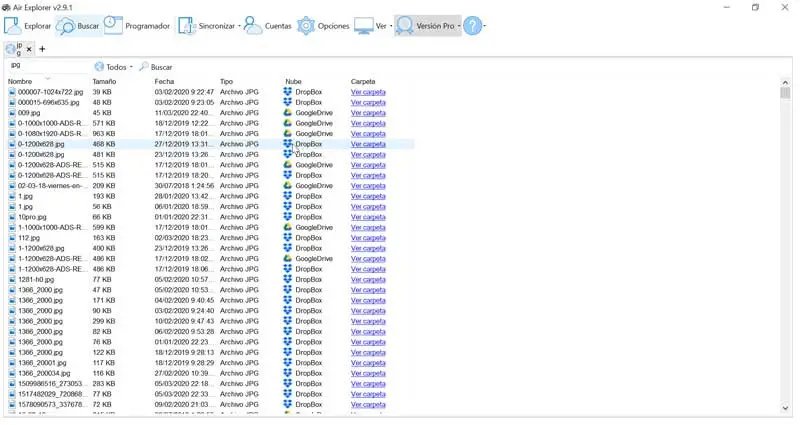Click the blue help question mark icon
The height and width of the screenshot is (425, 800).
472,26
